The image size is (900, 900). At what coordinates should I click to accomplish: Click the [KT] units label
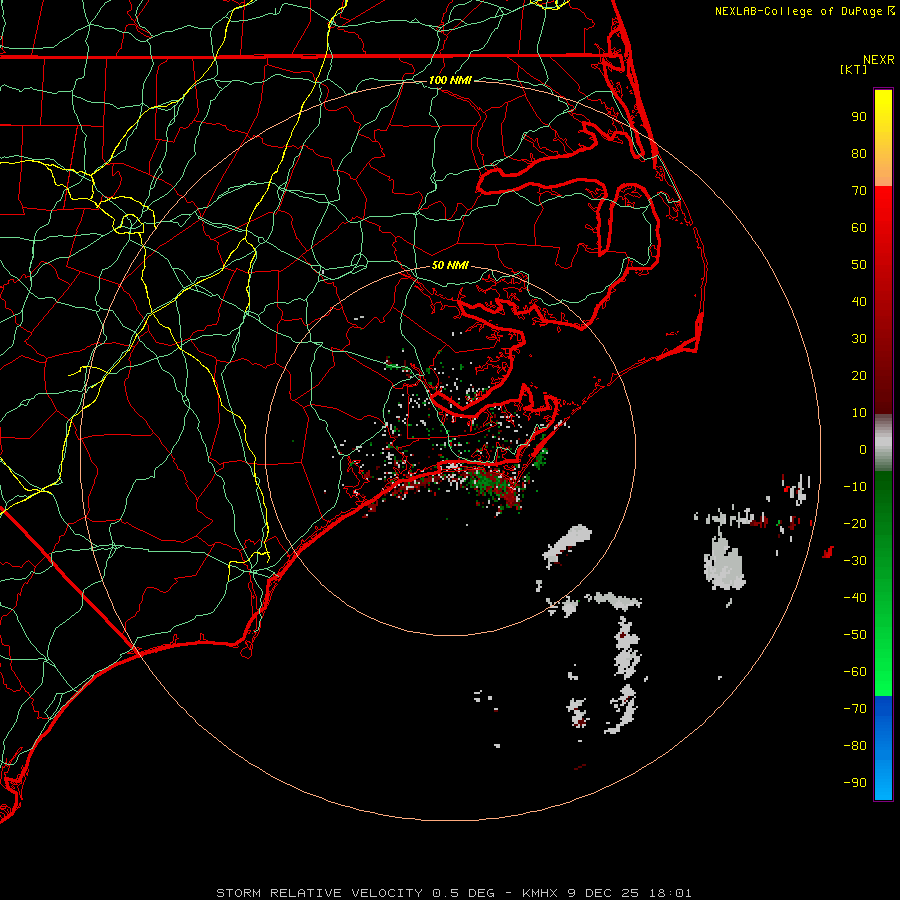(854, 69)
